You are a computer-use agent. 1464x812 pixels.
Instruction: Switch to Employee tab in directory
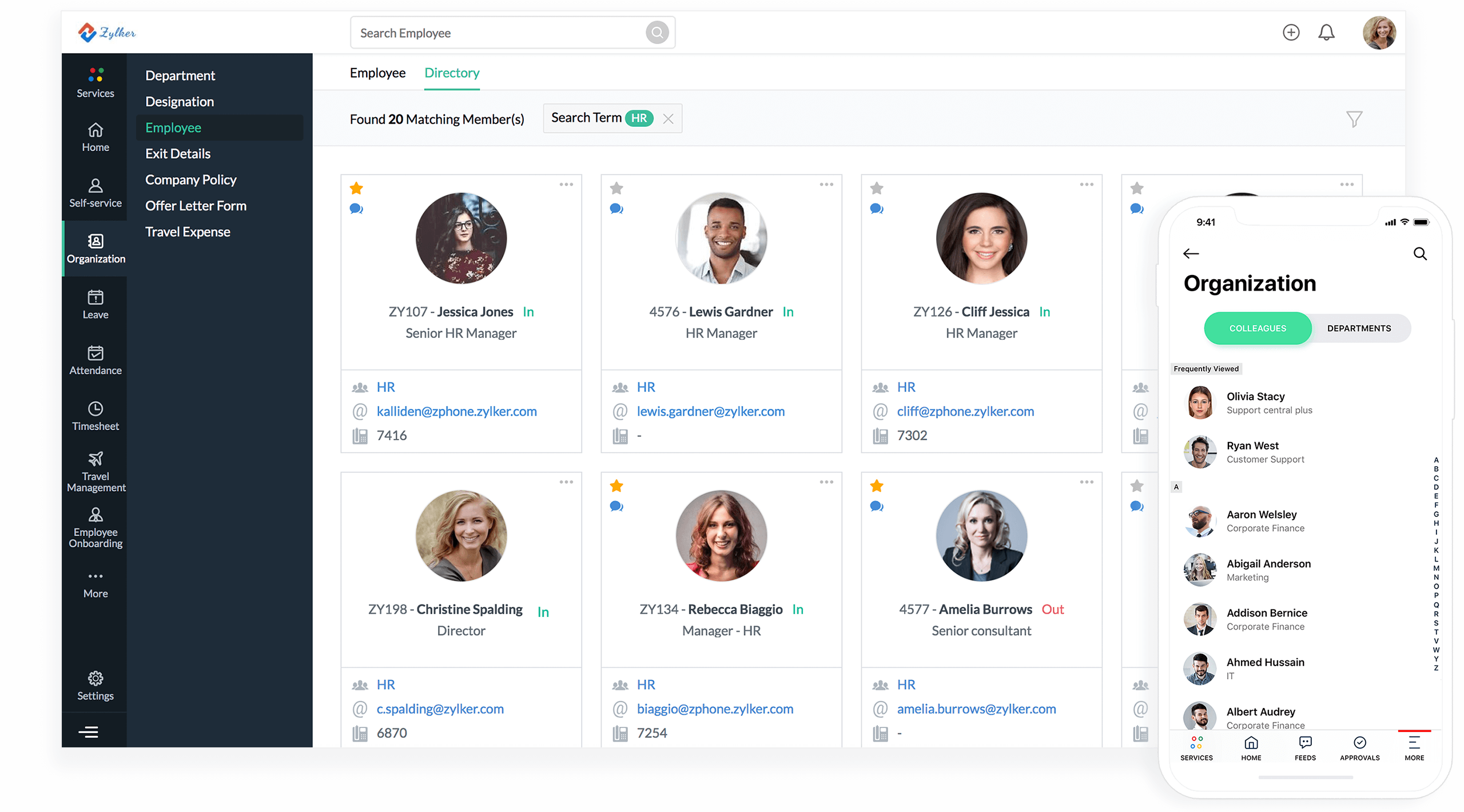[x=378, y=72]
